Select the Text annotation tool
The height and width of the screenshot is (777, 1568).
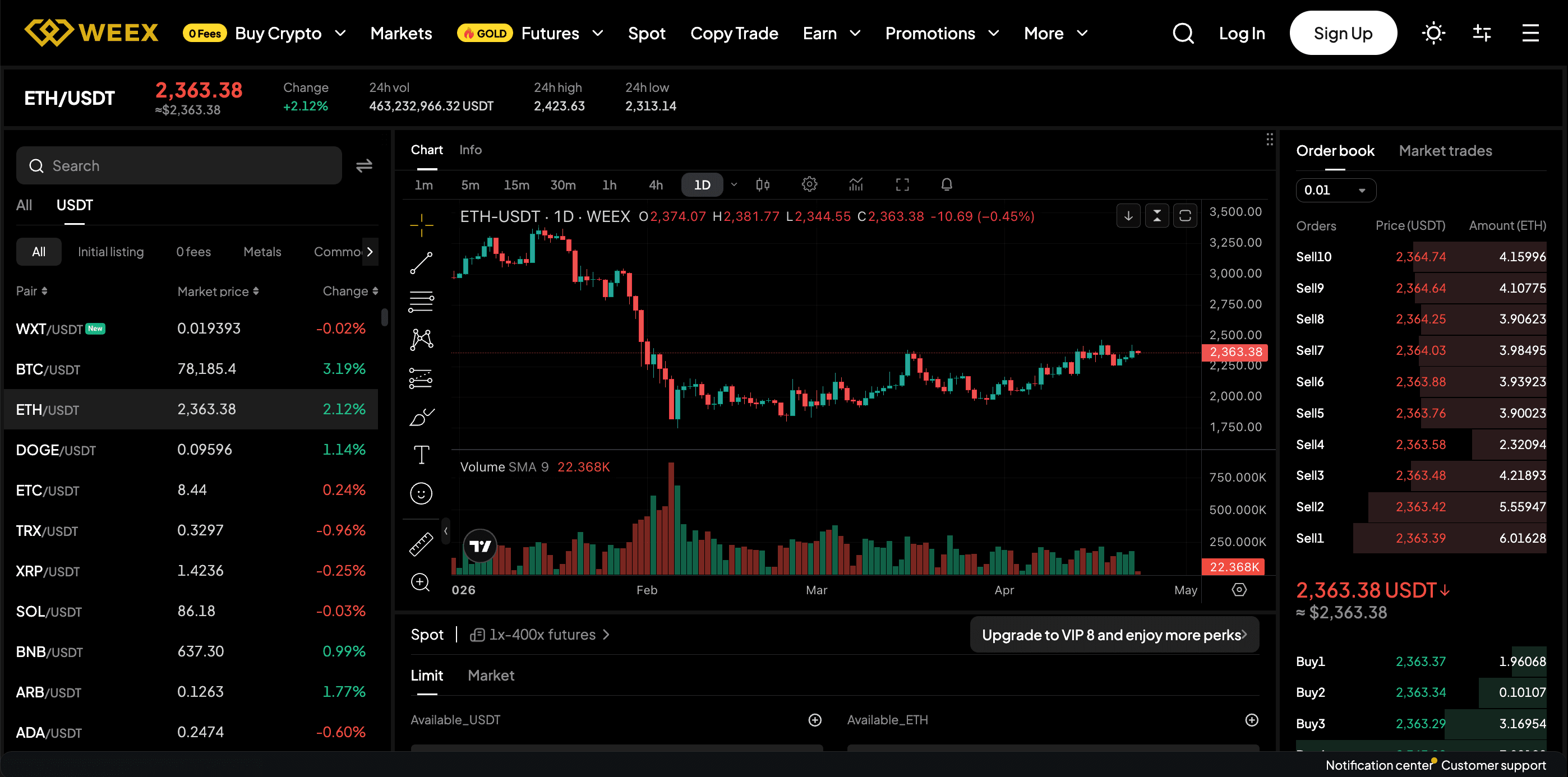pyautogui.click(x=421, y=455)
